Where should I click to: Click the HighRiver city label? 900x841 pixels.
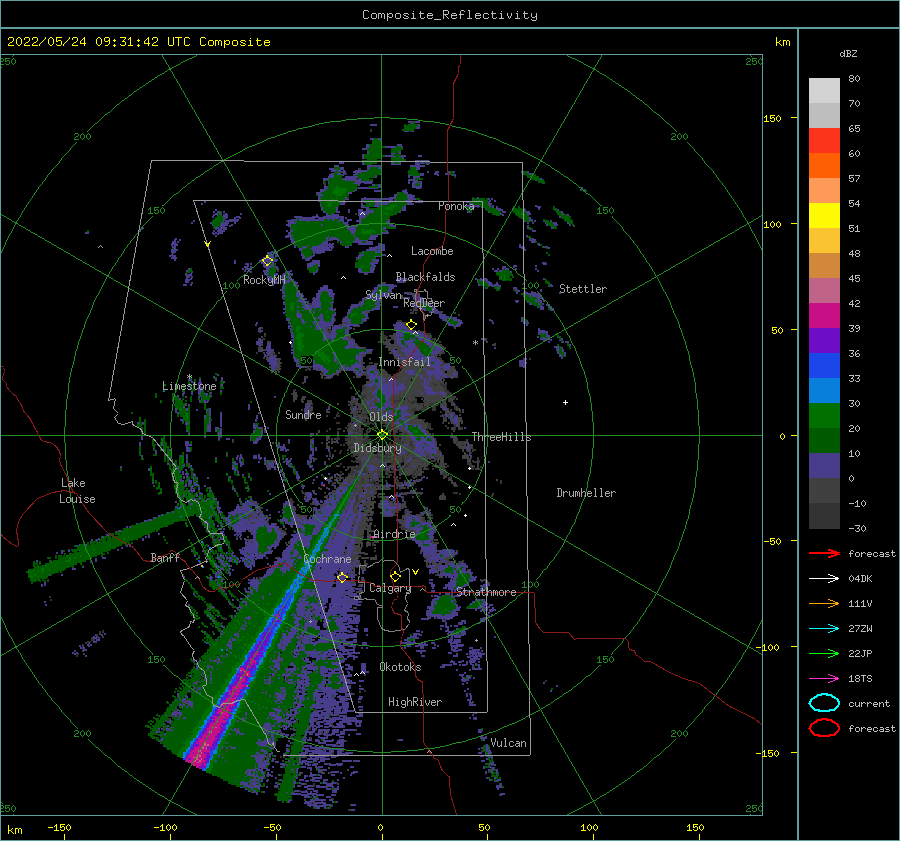click(x=414, y=702)
